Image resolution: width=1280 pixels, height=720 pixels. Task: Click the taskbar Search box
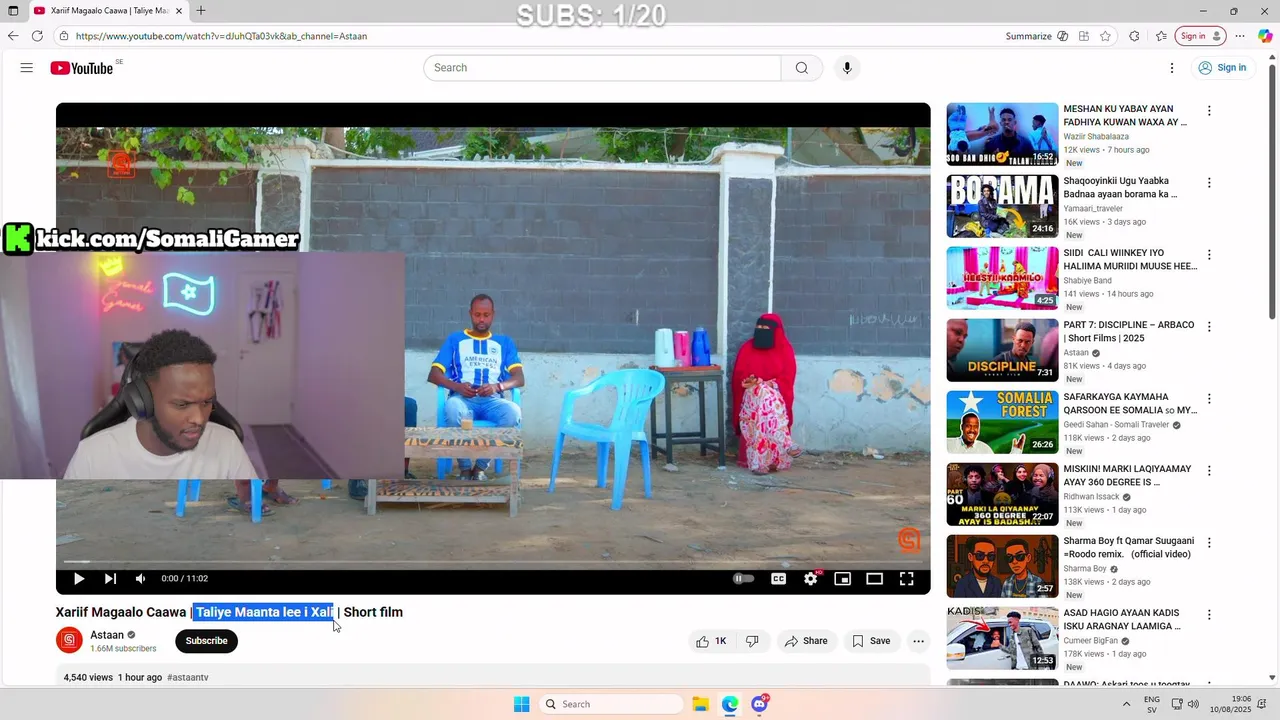[x=612, y=704]
